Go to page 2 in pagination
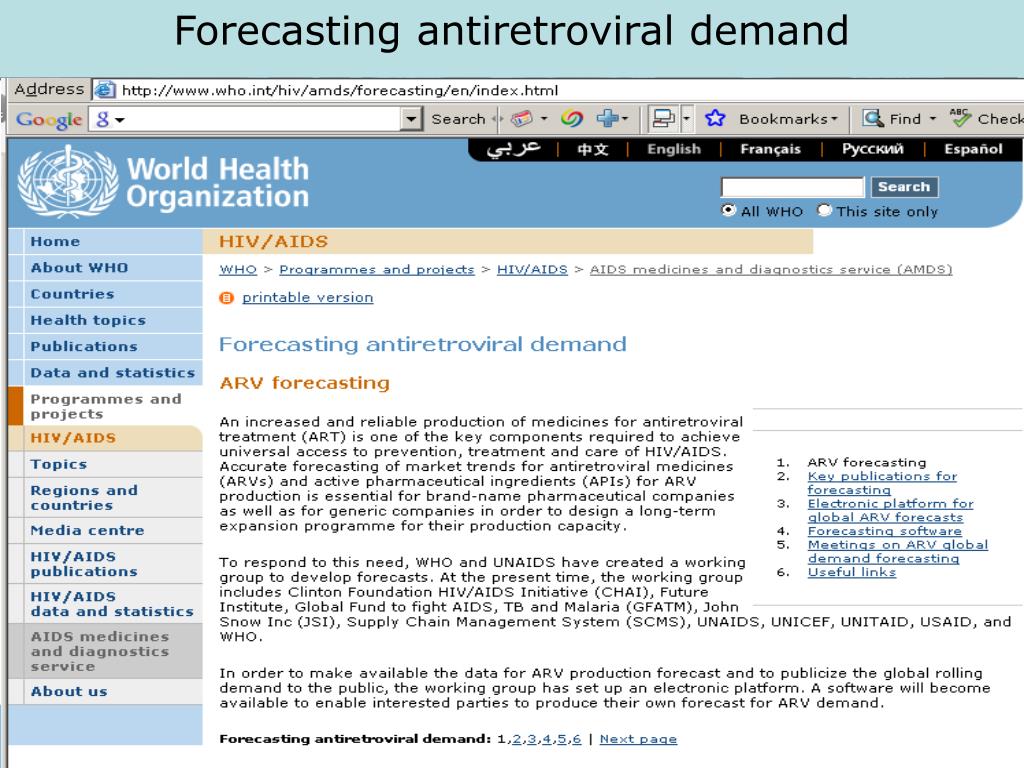This screenshot has height=768, width=1024. tap(516, 739)
